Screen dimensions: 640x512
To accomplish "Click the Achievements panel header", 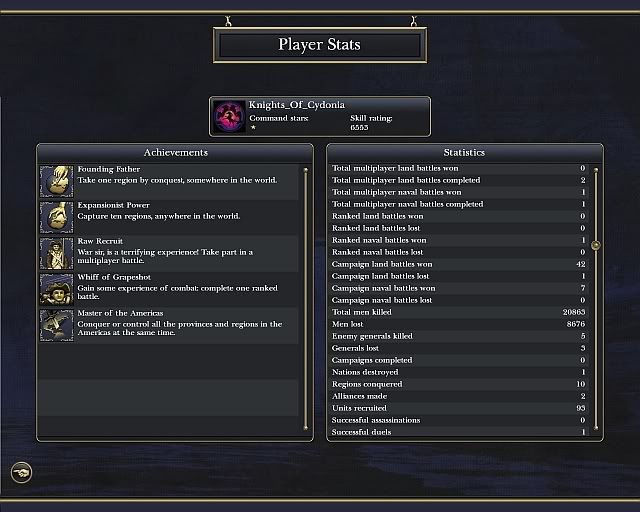I will pos(176,152).
